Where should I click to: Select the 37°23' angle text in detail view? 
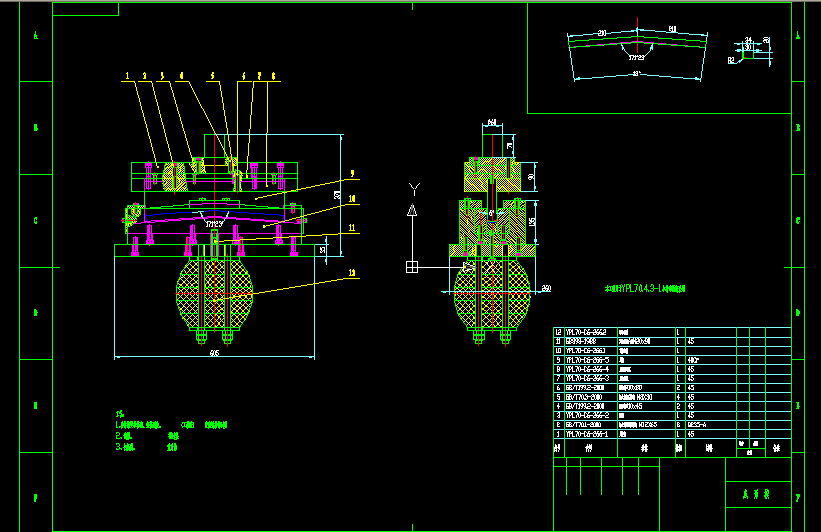(x=636, y=58)
